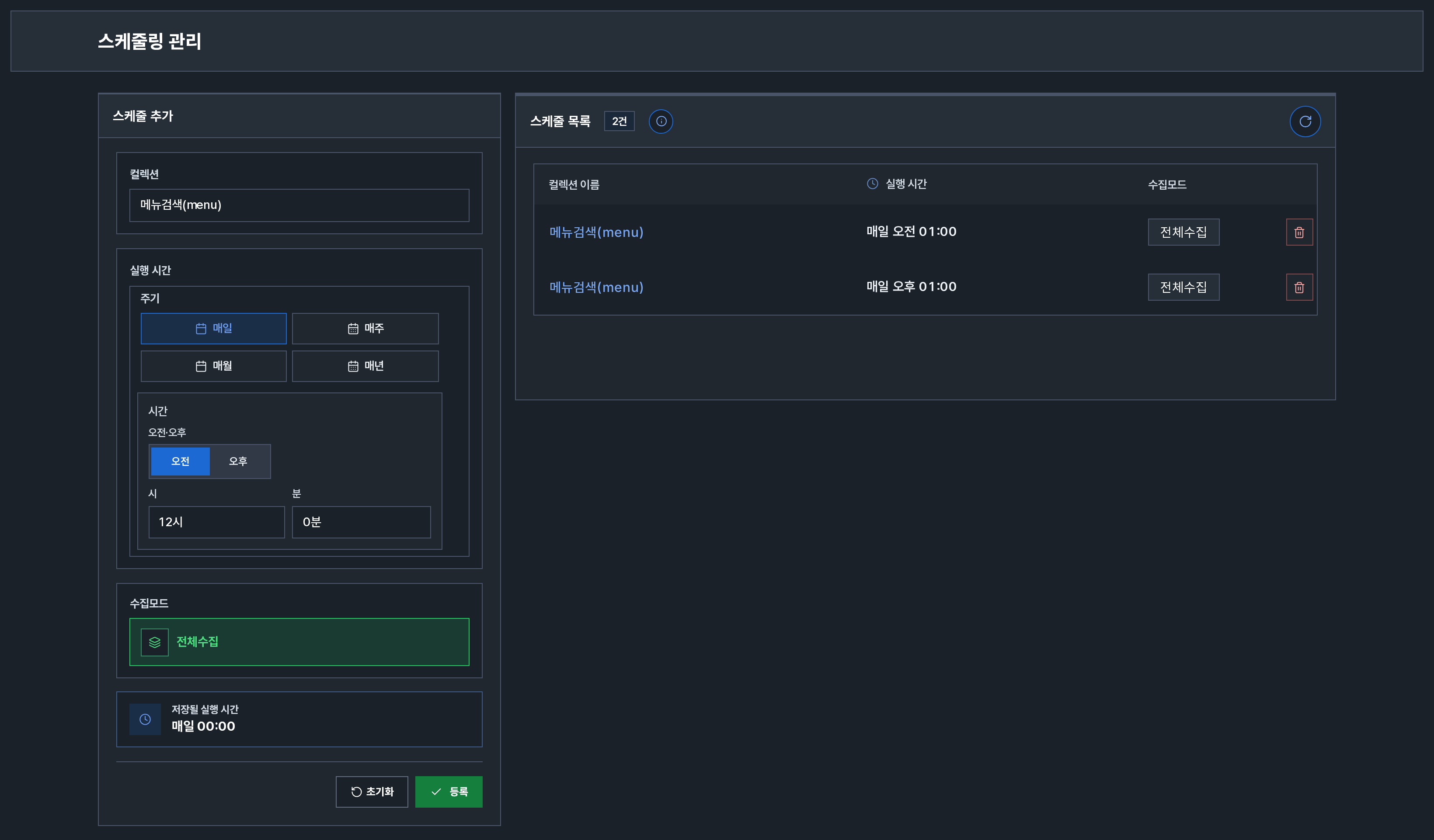Expand the minute dropdown showing 0분
1434x840 pixels.
[x=362, y=522]
